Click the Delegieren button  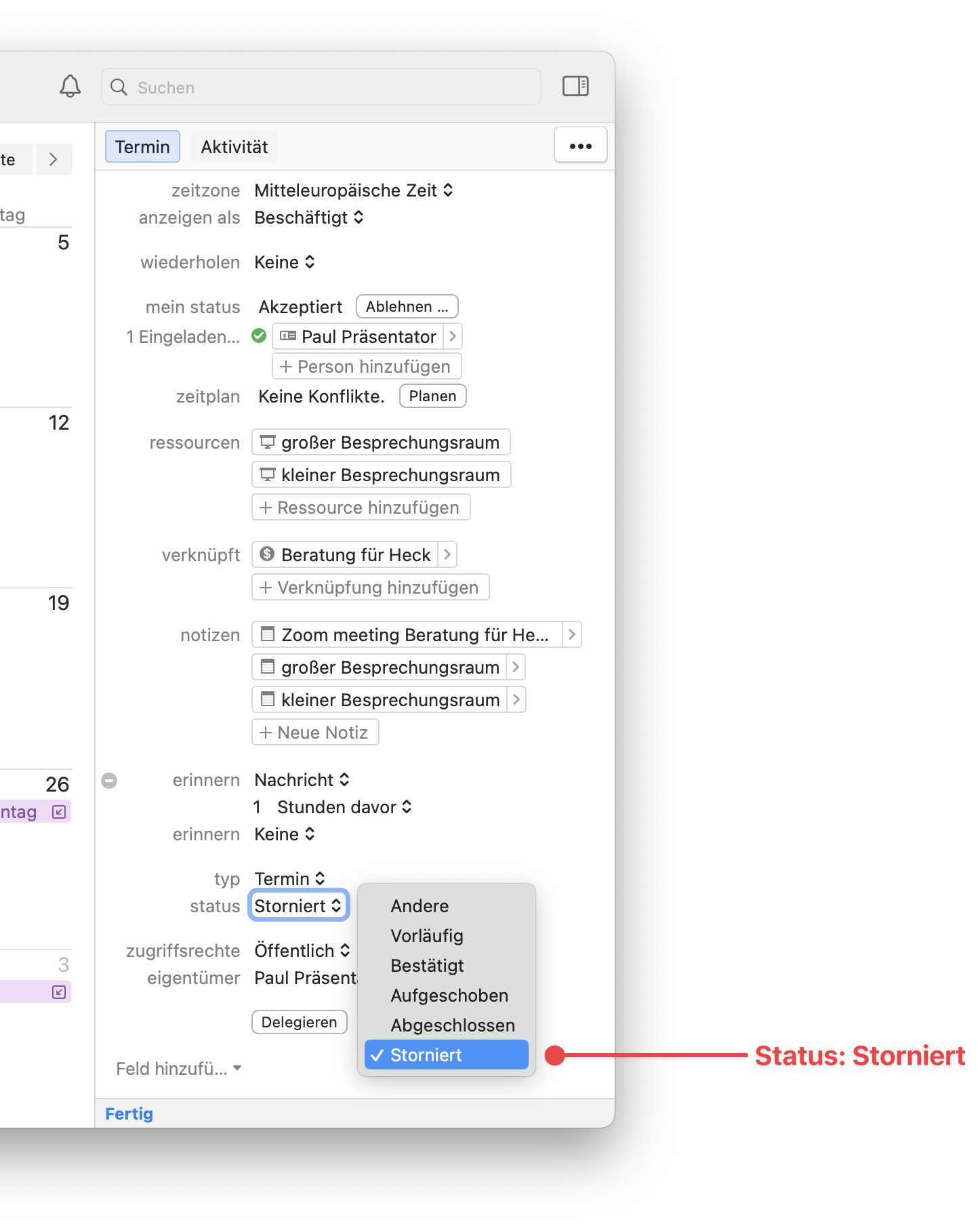click(x=299, y=1022)
